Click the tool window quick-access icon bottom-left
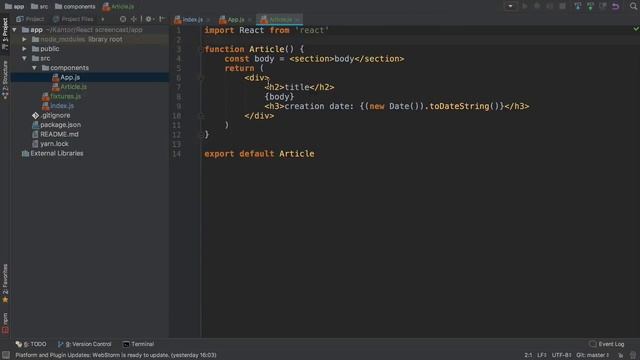Viewport: 640px width, 360px height. coord(6,355)
